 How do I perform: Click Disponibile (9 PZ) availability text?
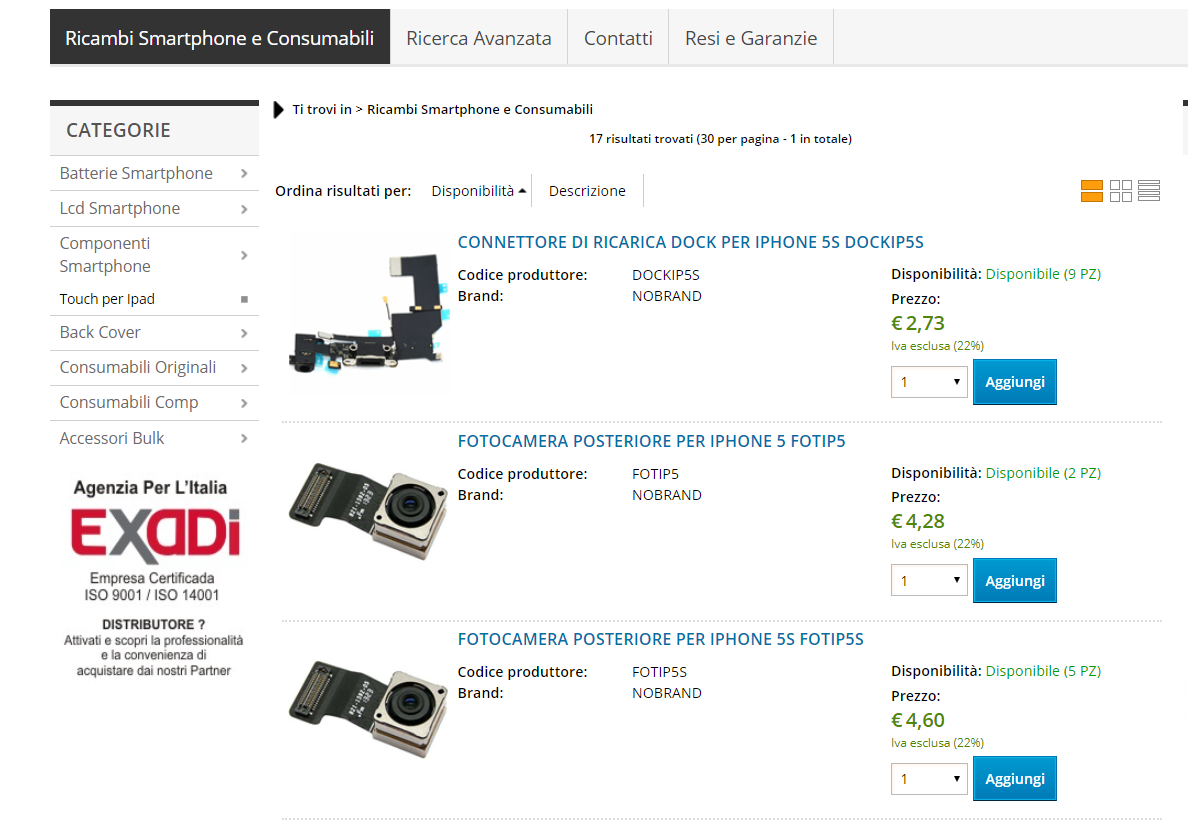[x=1043, y=274]
